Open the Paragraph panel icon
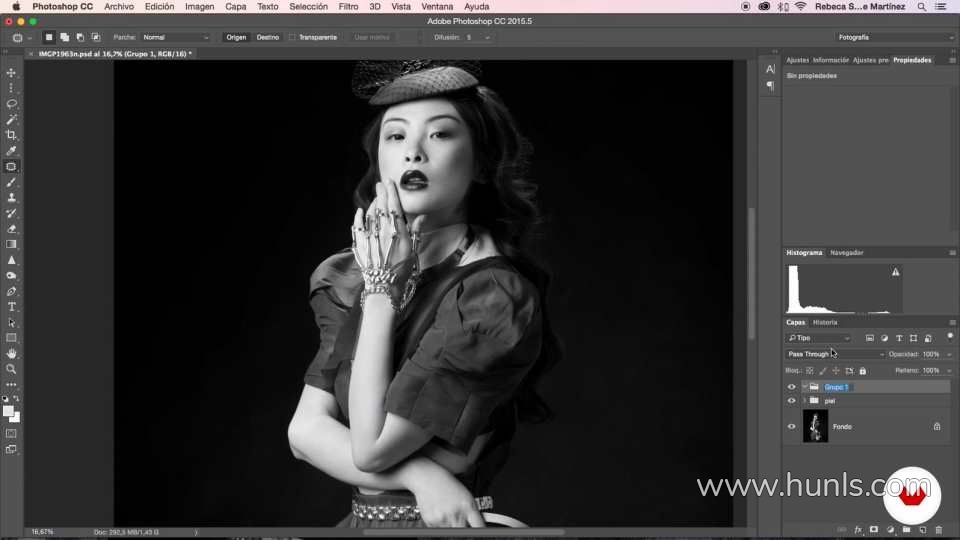 point(770,86)
